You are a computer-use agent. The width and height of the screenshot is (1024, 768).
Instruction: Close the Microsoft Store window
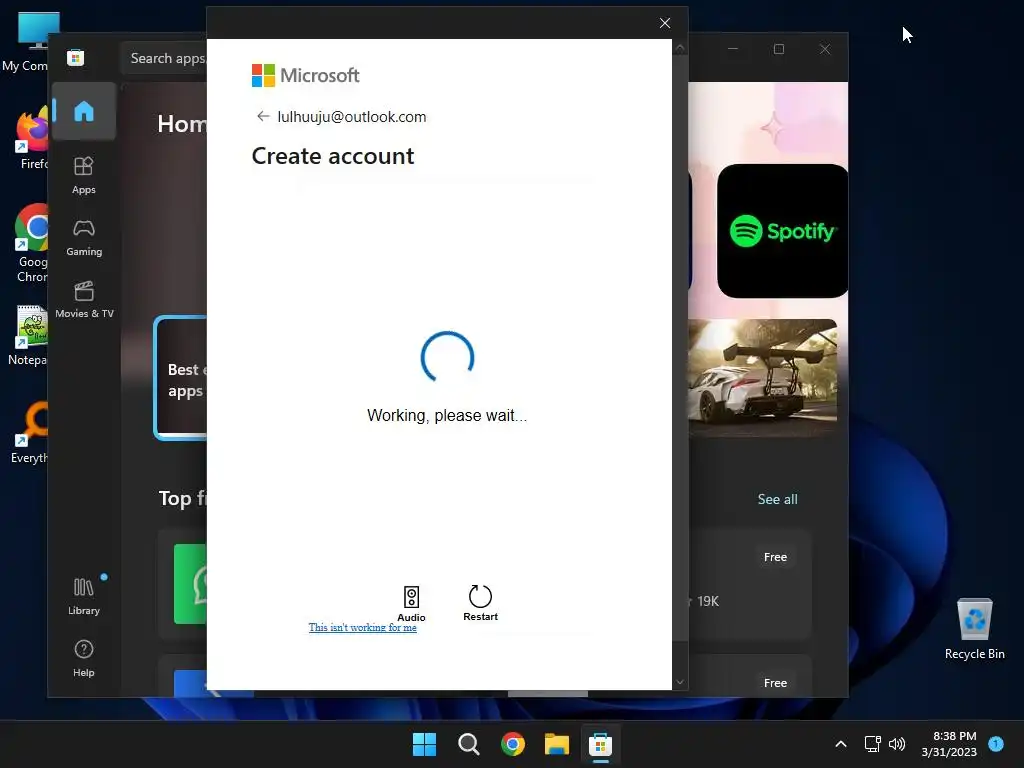pyautogui.click(x=825, y=49)
